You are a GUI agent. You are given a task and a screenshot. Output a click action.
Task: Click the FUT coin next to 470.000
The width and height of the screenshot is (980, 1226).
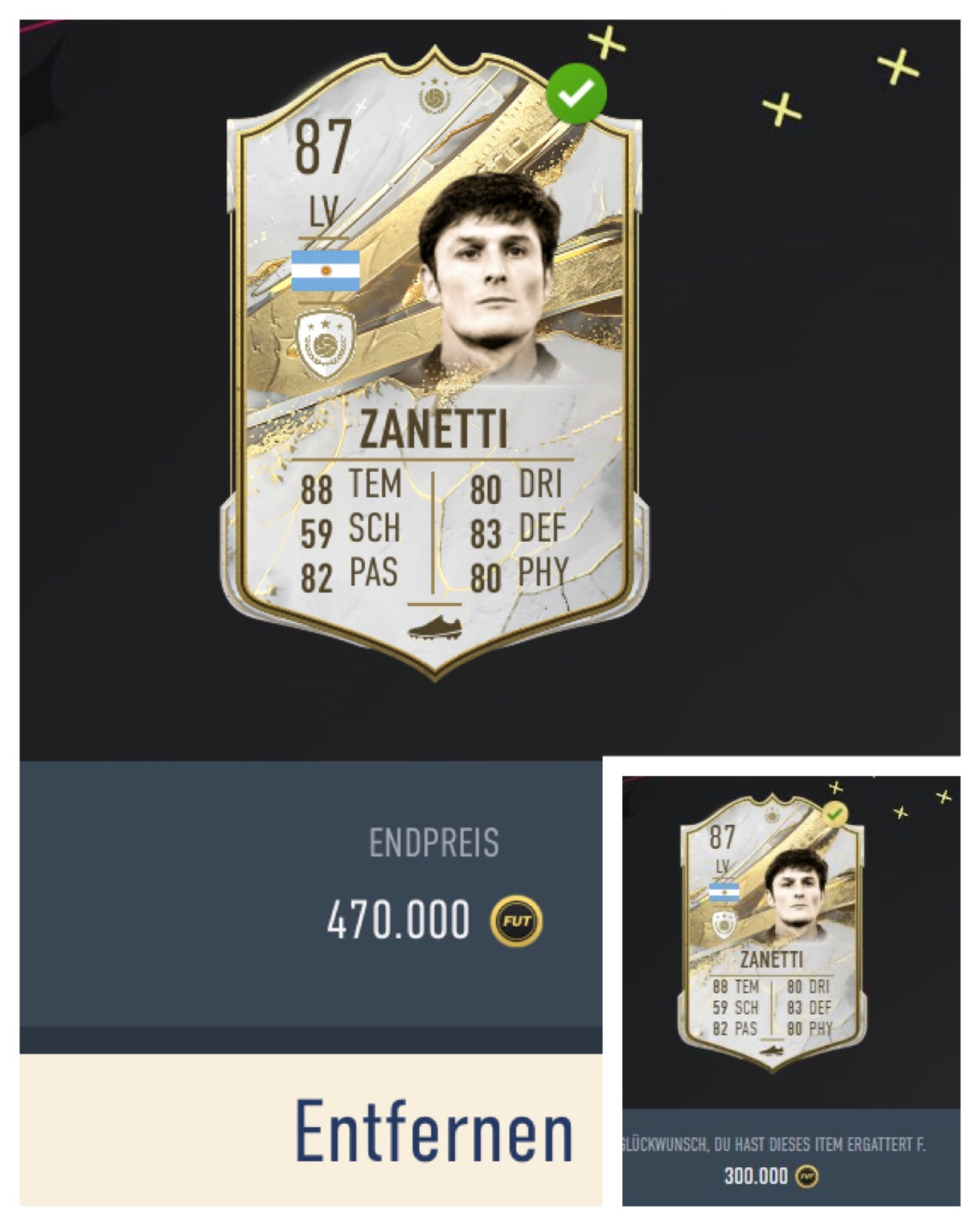coord(516,921)
